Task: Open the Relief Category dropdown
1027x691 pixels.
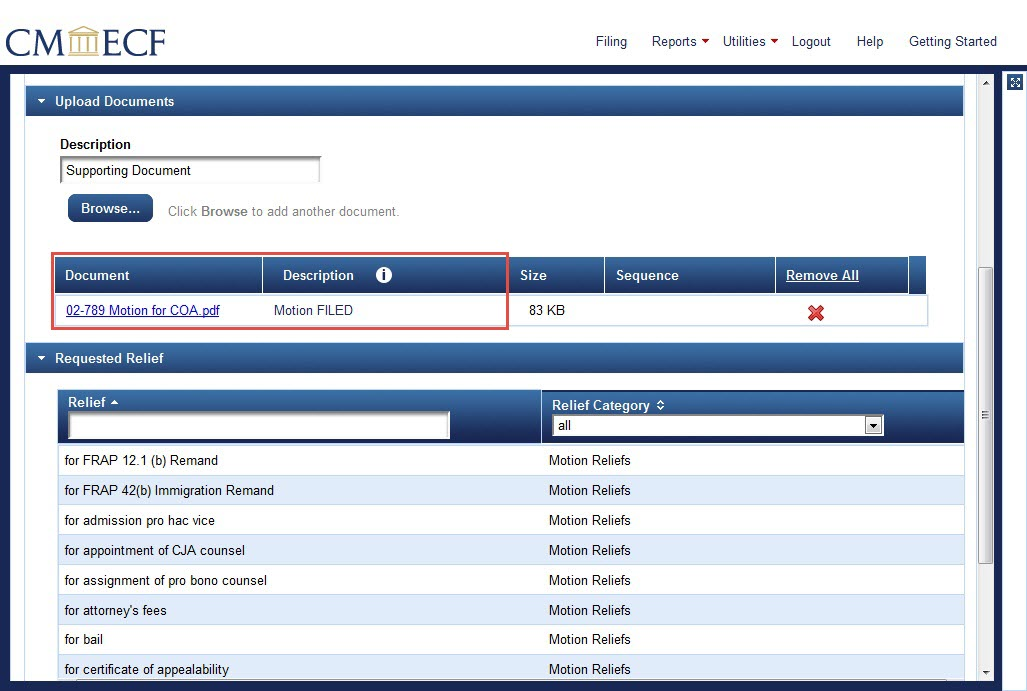Action: point(873,426)
